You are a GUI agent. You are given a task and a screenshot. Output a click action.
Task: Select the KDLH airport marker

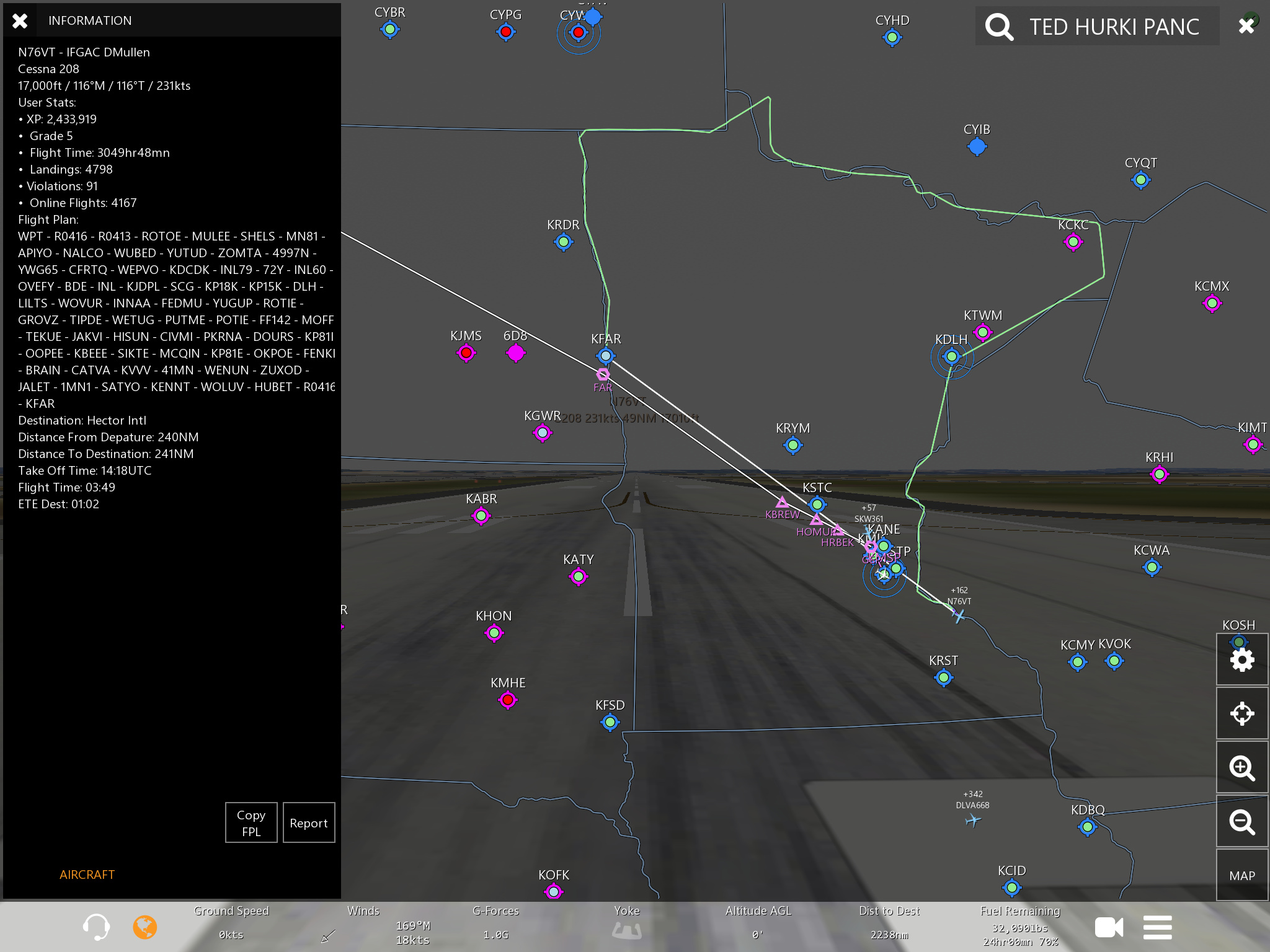click(951, 356)
